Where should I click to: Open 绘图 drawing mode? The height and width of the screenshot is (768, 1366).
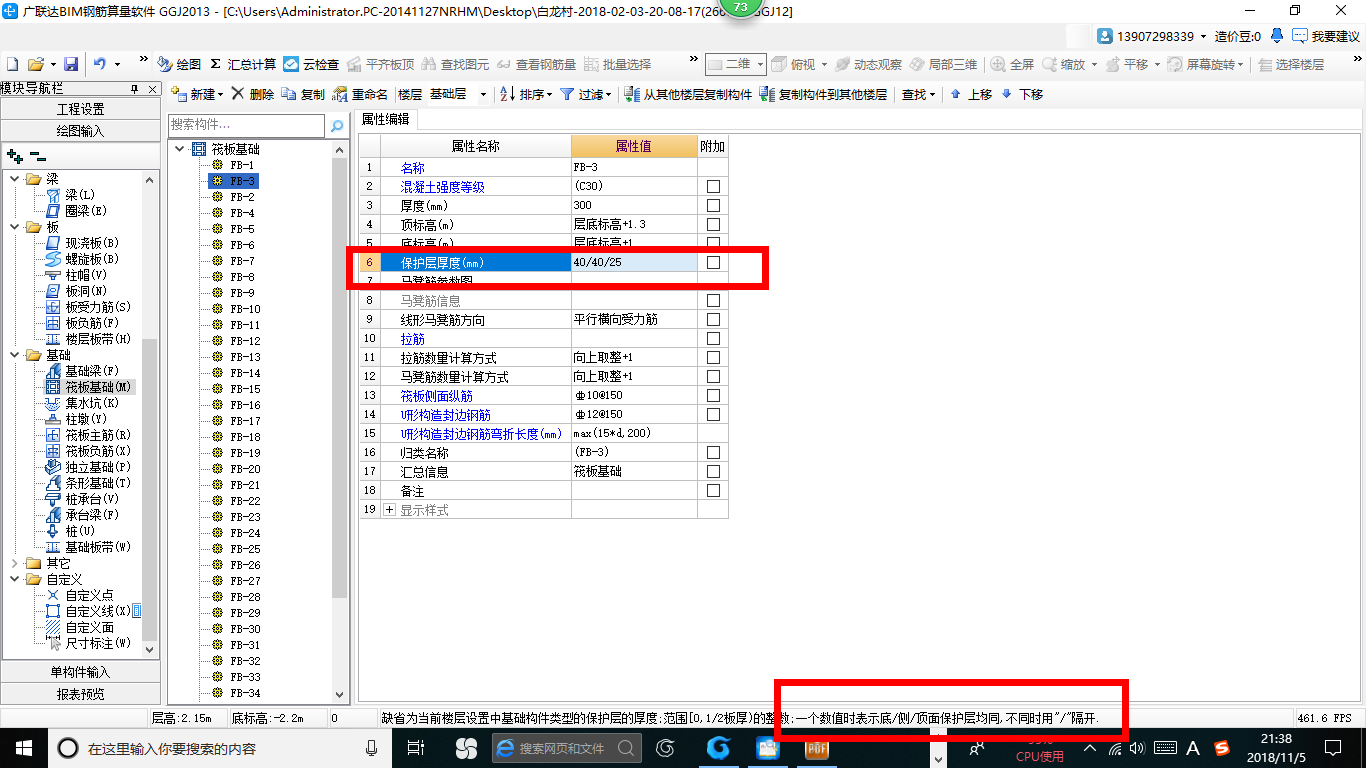[179, 64]
